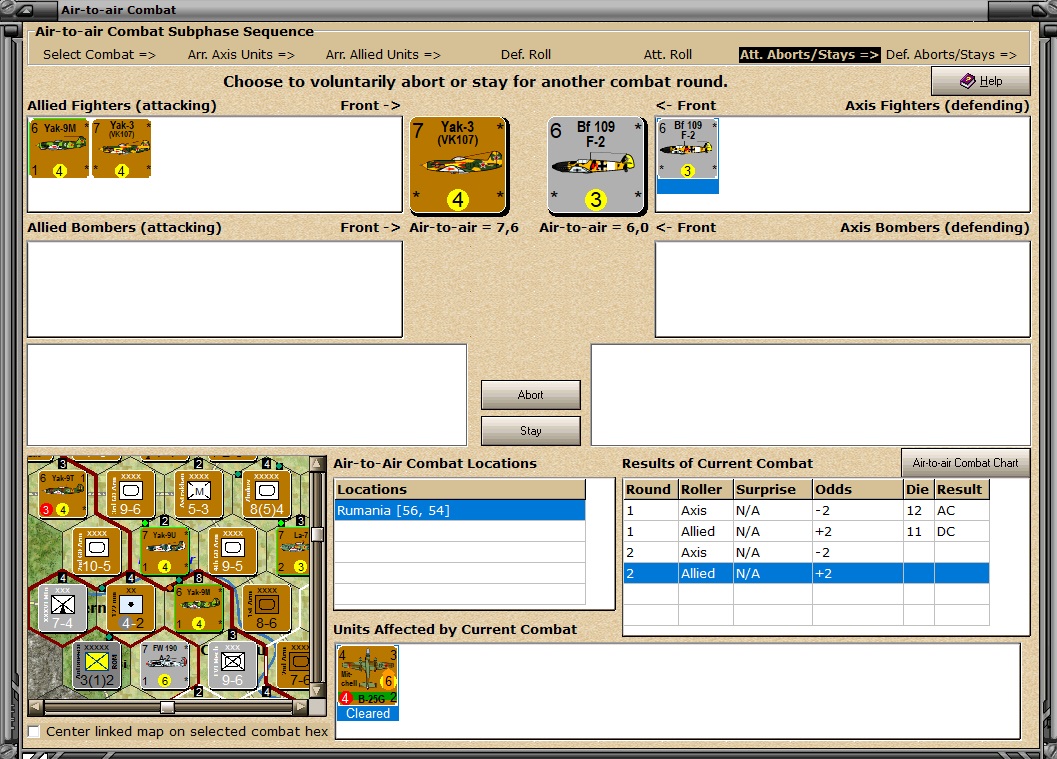Click the 10-5 Soviet army counter on map
Viewport: 1057px width, 759px height.
click(x=96, y=551)
